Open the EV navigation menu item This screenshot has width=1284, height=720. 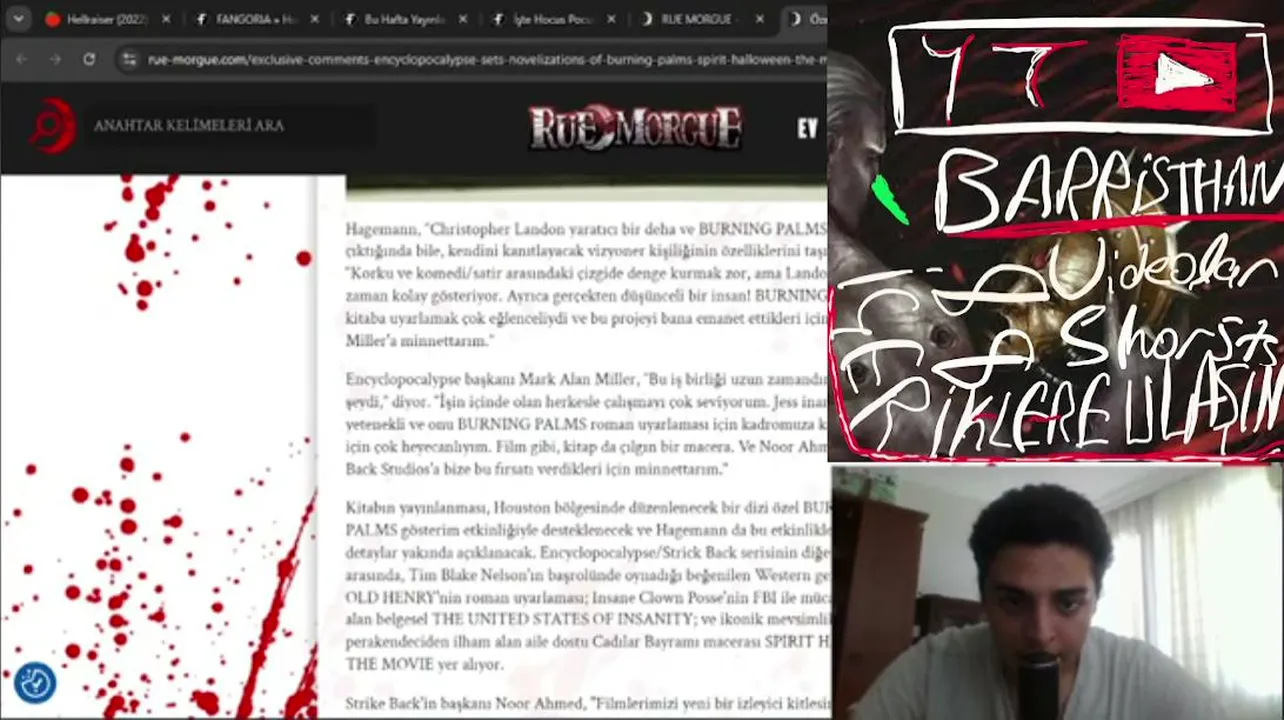(x=808, y=128)
